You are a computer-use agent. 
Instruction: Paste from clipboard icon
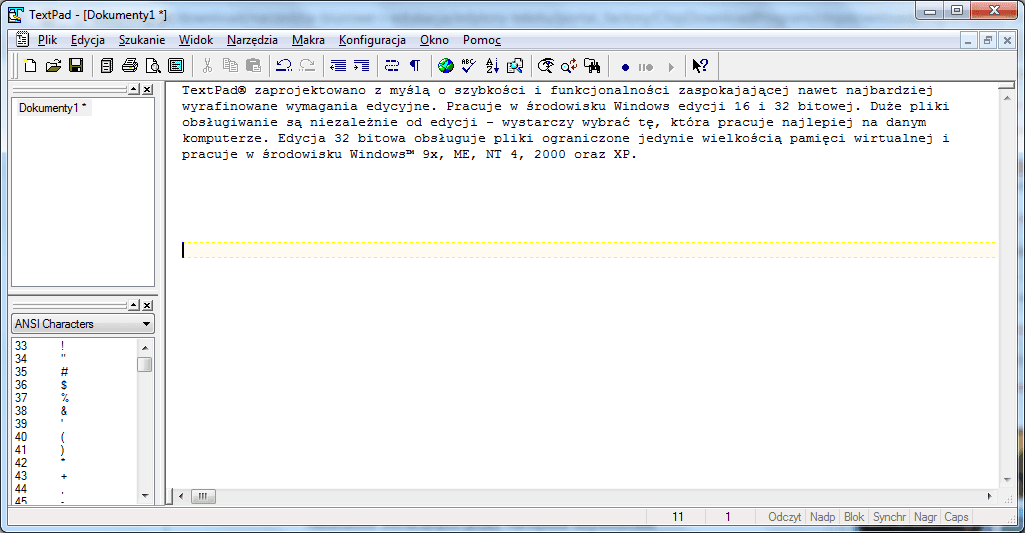coord(253,65)
